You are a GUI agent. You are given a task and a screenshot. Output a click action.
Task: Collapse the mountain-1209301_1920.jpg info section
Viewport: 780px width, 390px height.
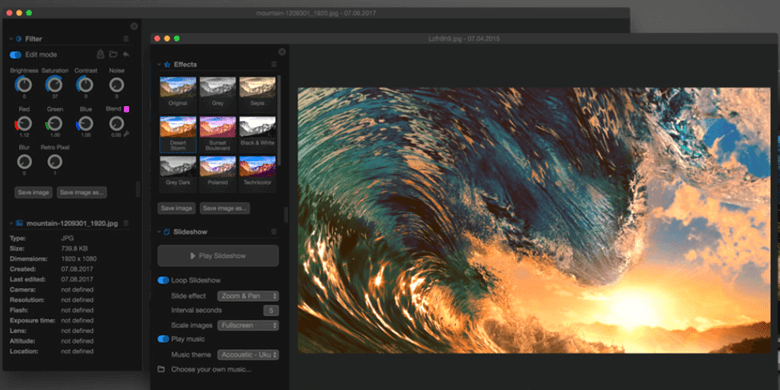point(11,223)
